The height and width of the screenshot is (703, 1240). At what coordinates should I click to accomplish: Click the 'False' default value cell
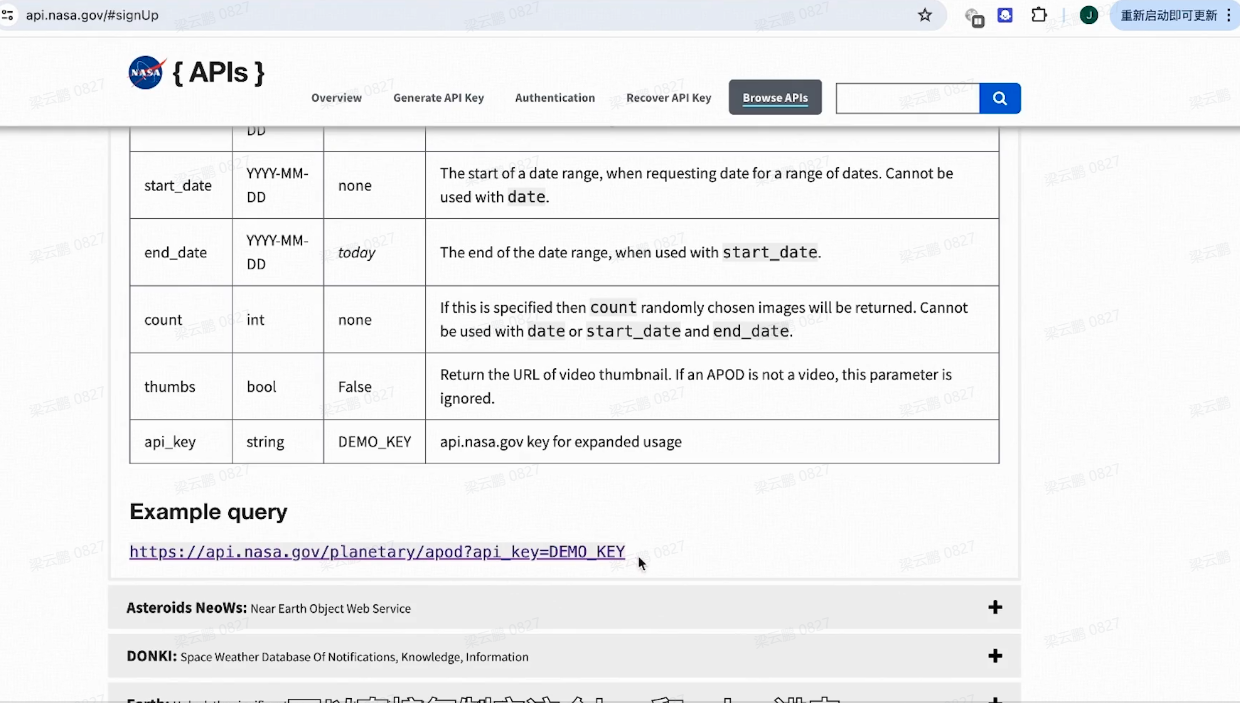click(x=375, y=387)
